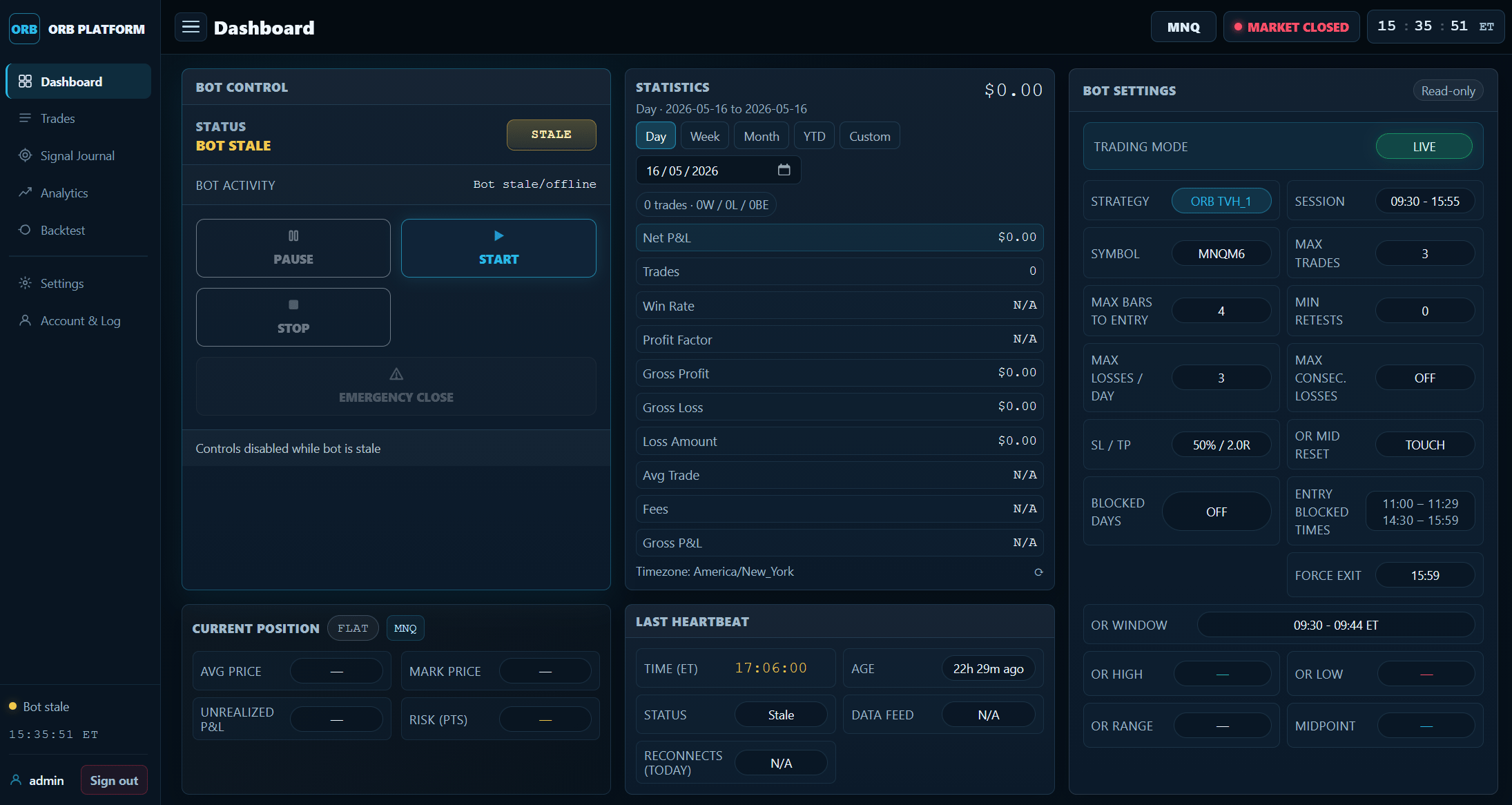This screenshot has width=1512, height=805.
Task: Click the pause bars icon
Action: (293, 236)
